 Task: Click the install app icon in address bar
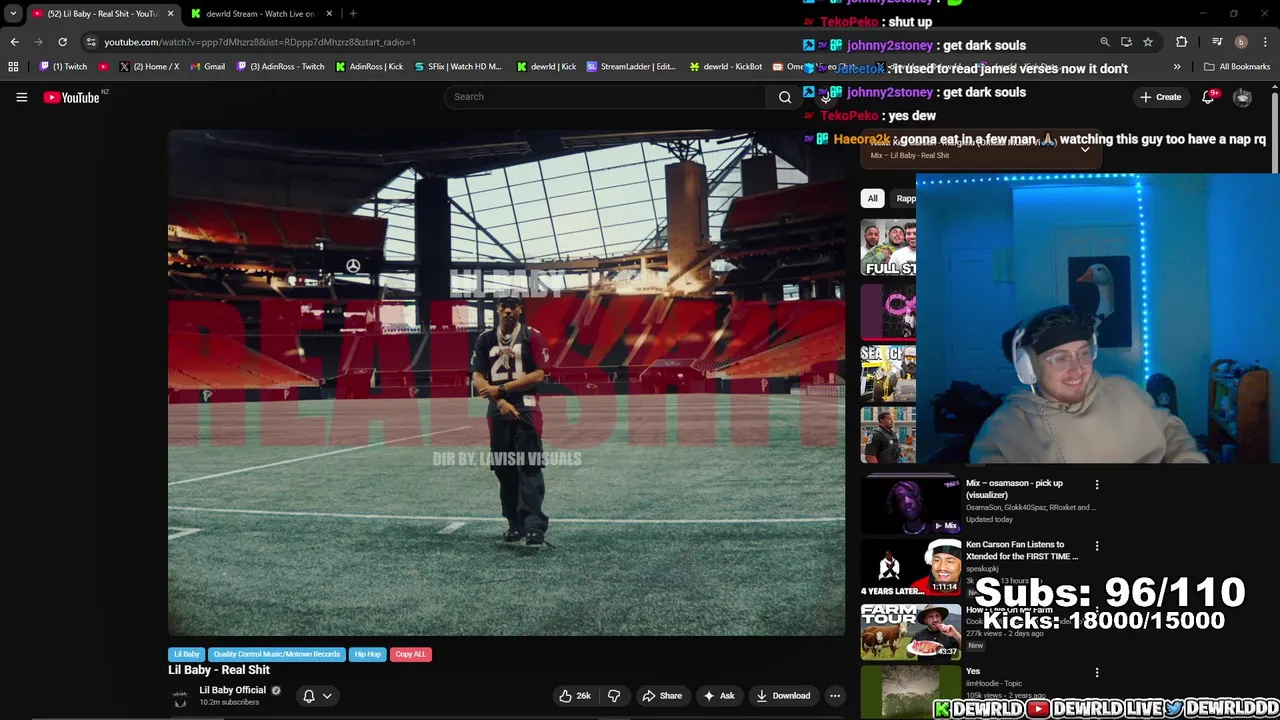[1126, 42]
